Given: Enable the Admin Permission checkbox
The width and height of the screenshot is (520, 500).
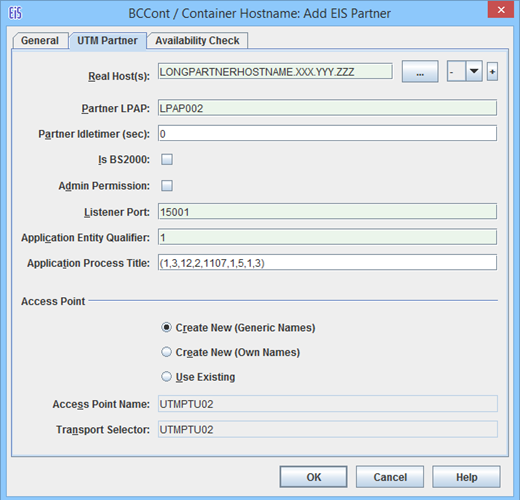Looking at the screenshot, I should pyautogui.click(x=167, y=185).
